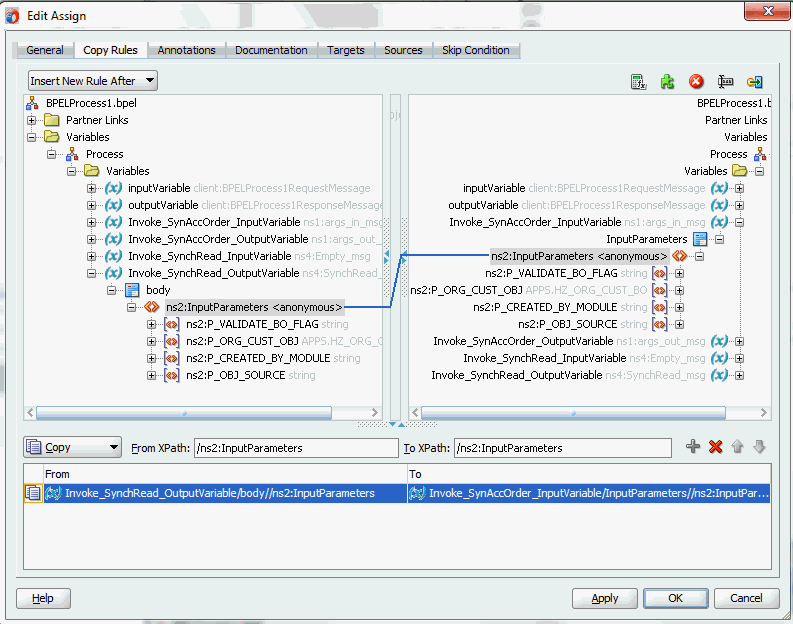793x624 pixels.
Task: Collapse left body node
Action: point(112,290)
